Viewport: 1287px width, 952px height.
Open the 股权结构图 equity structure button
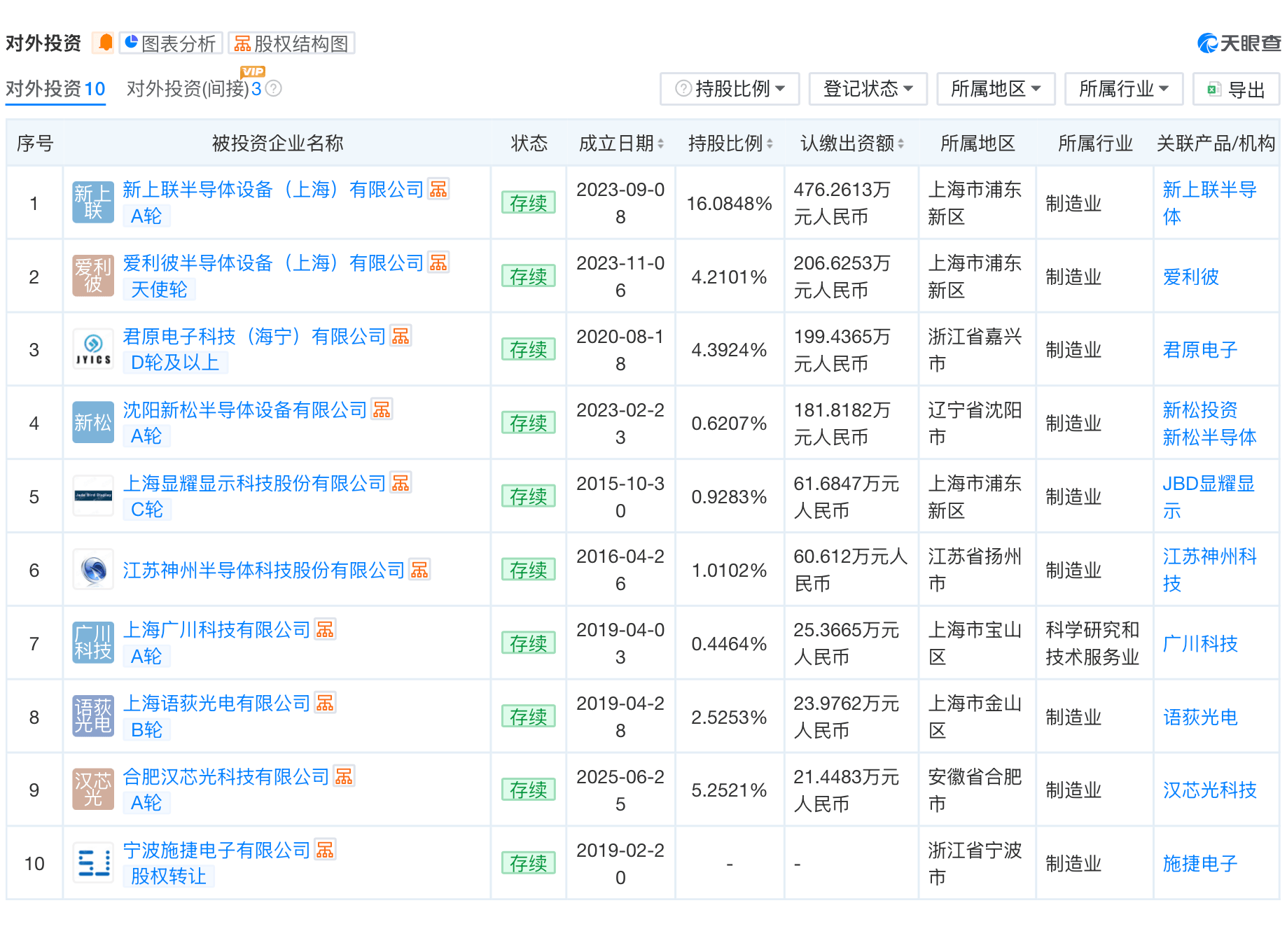(291, 43)
